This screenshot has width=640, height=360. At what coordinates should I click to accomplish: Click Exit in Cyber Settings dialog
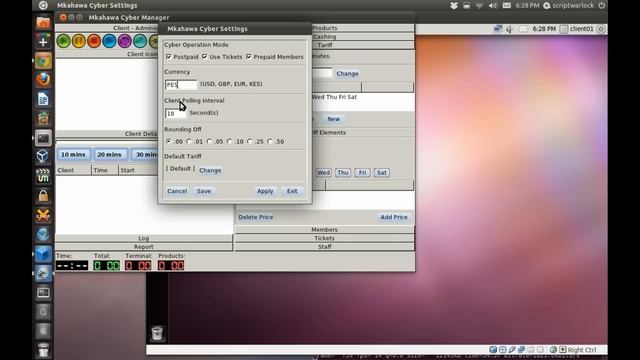coord(292,191)
